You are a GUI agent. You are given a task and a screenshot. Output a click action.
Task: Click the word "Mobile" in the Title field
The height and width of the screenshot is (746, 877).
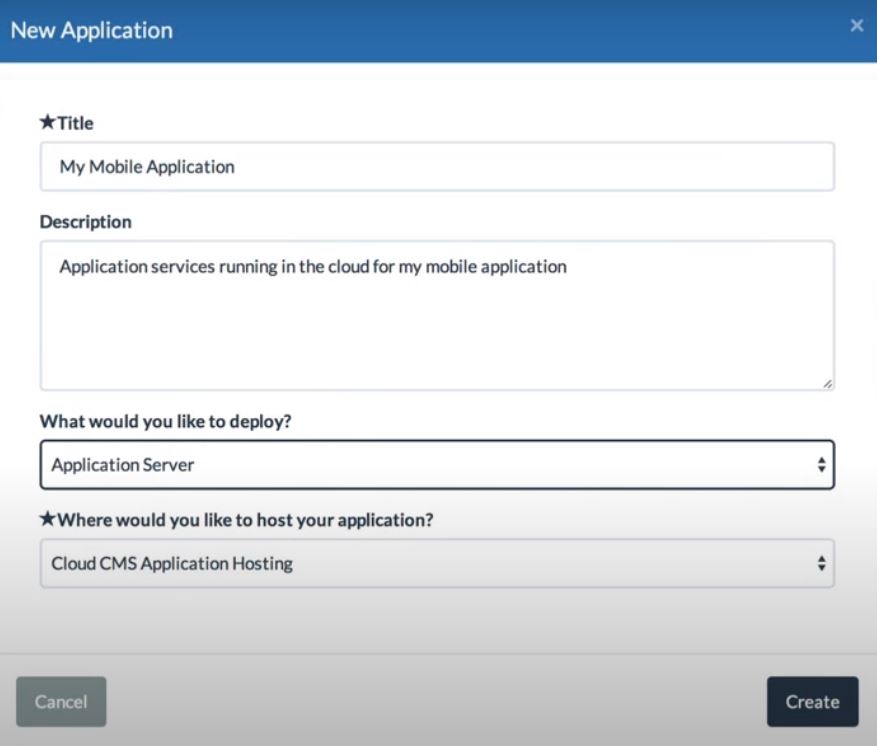(117, 167)
